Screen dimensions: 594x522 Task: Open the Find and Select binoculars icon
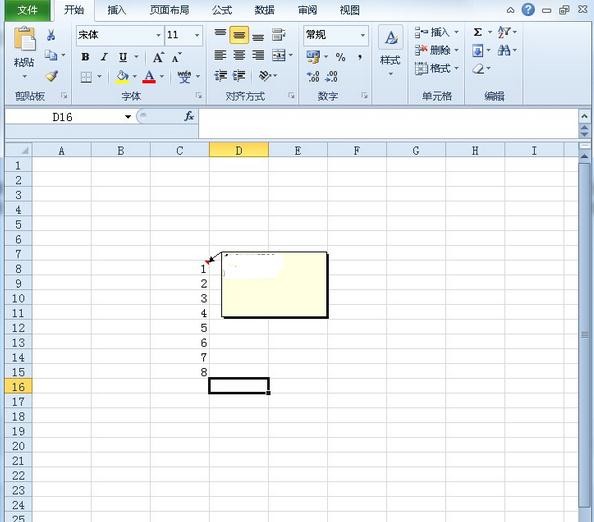pos(504,50)
